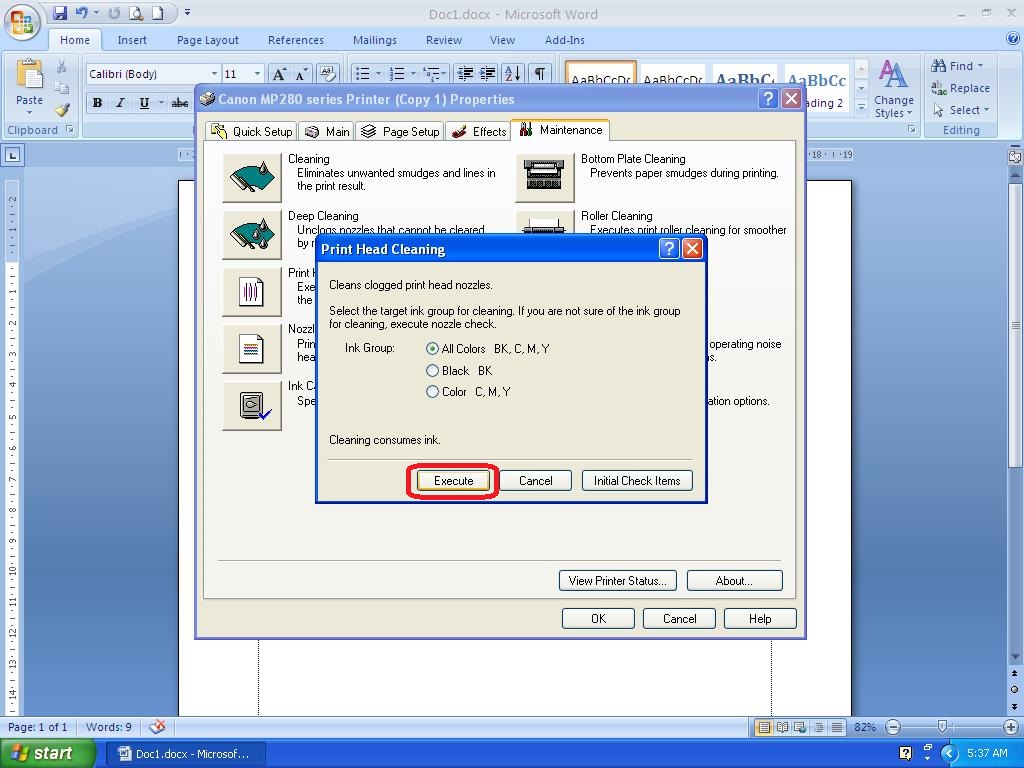This screenshot has width=1024, height=768.
Task: Click Grow Font icon
Action: point(279,74)
